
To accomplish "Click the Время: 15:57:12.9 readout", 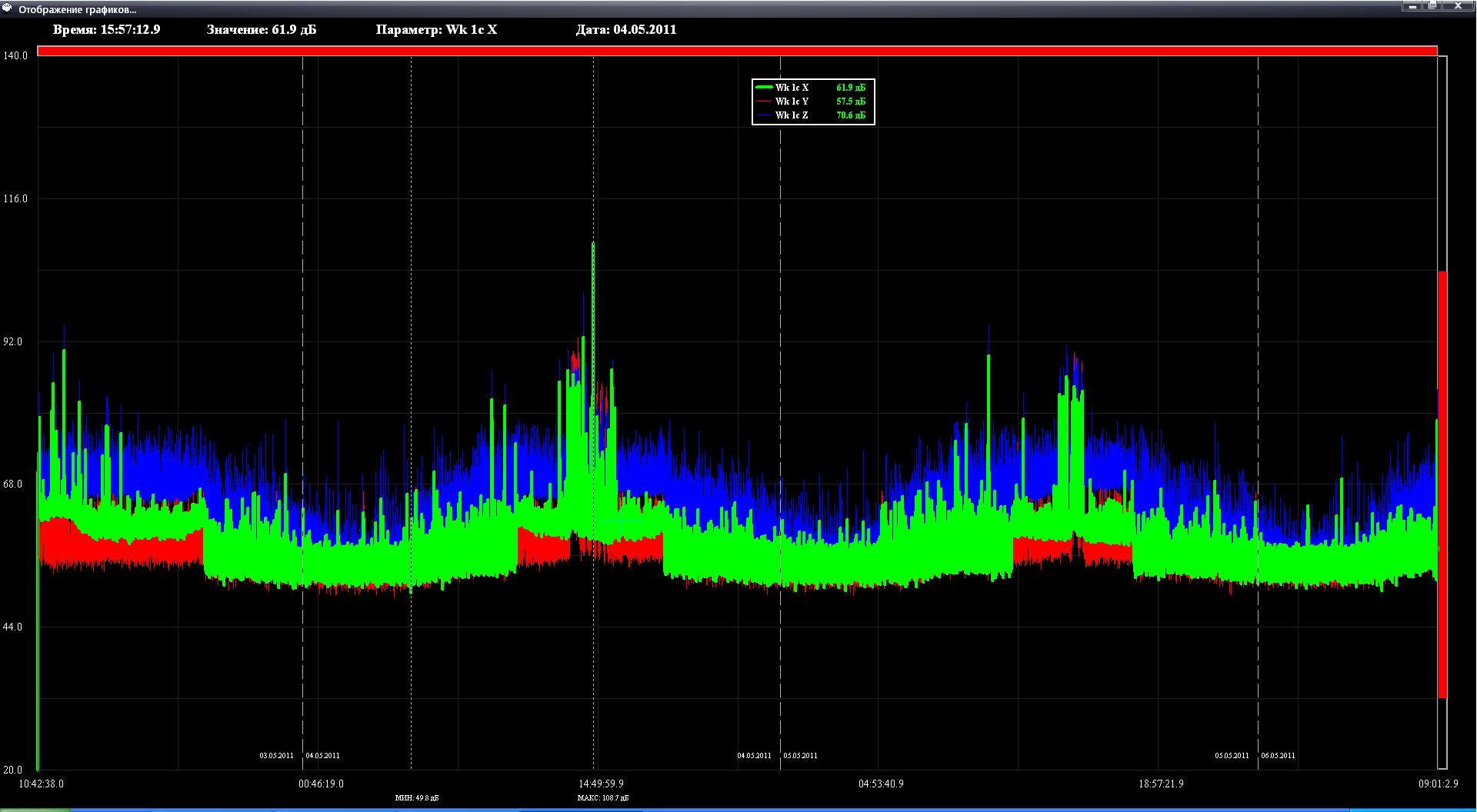I will point(107,30).
